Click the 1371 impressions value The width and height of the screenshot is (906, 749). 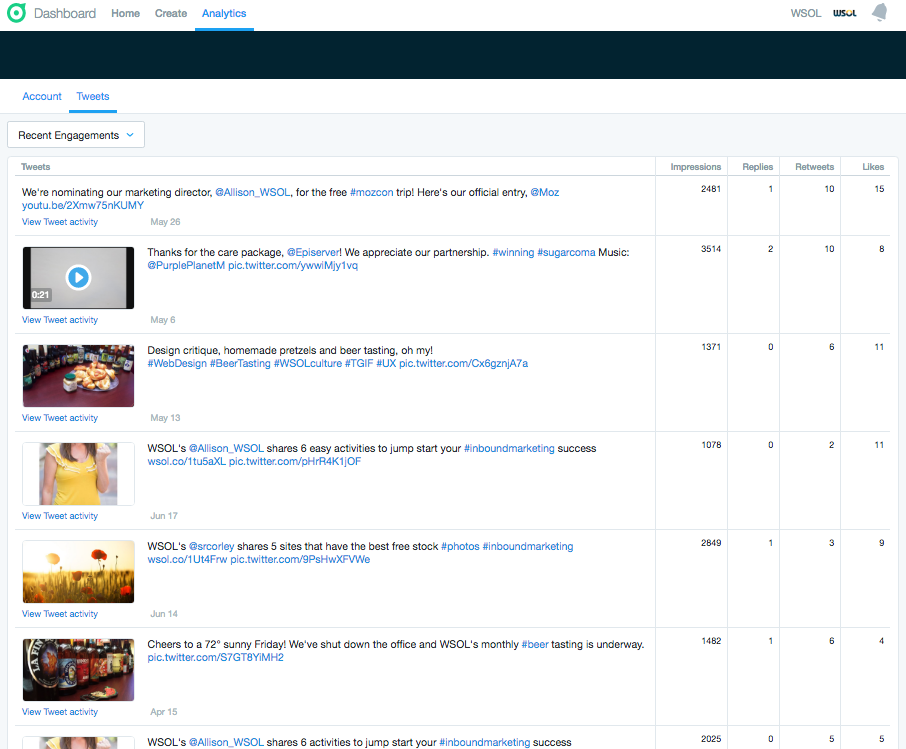[711, 347]
